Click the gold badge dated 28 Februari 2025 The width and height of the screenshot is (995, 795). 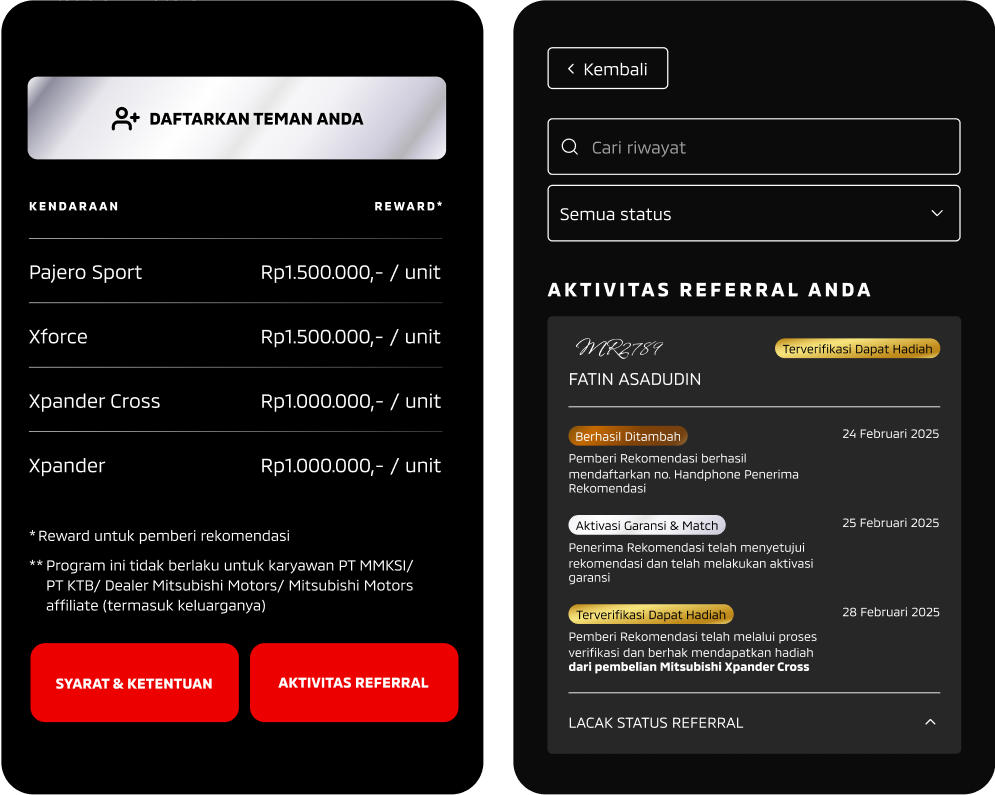651,614
